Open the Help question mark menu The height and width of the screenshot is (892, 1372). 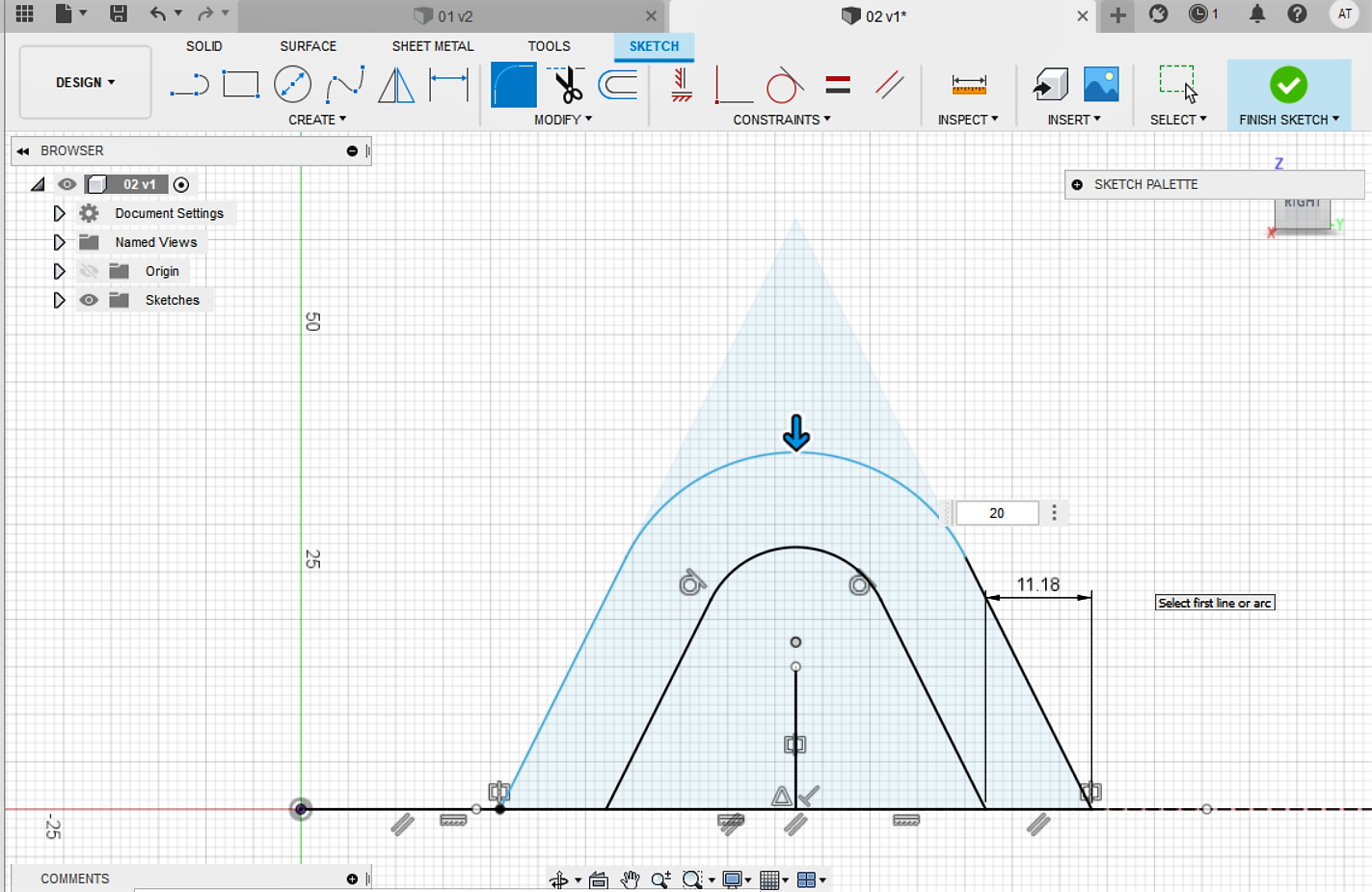tap(1297, 14)
